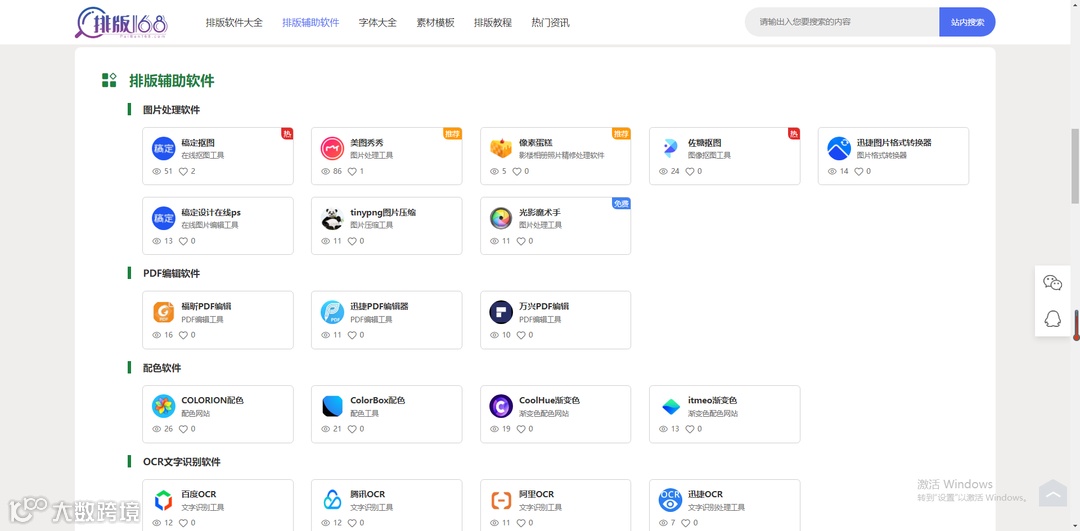This screenshot has width=1080, height=531.
Task: Click the PDF编辑软件 section heading
Action: click(x=172, y=273)
